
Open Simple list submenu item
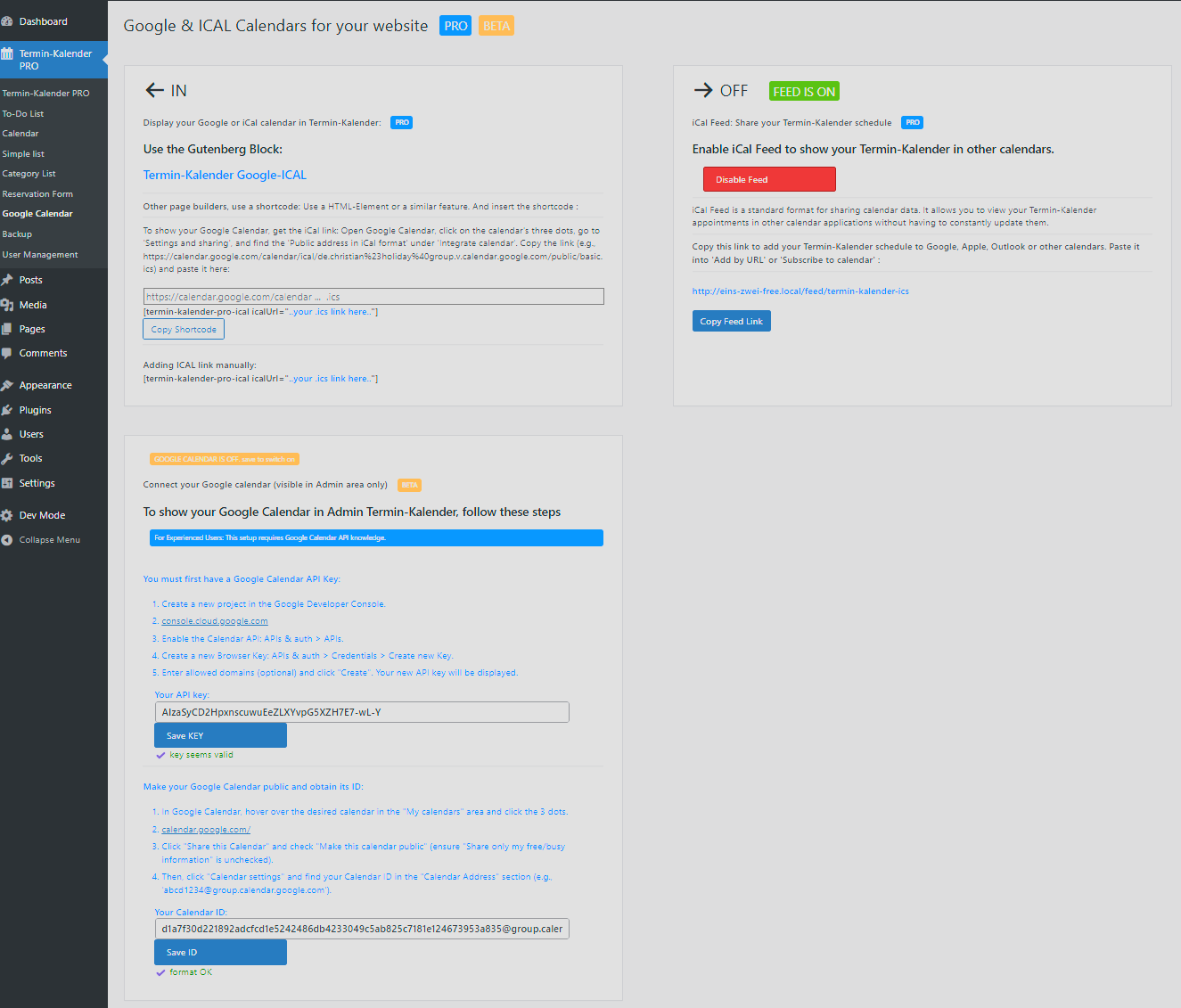pyautogui.click(x=23, y=153)
